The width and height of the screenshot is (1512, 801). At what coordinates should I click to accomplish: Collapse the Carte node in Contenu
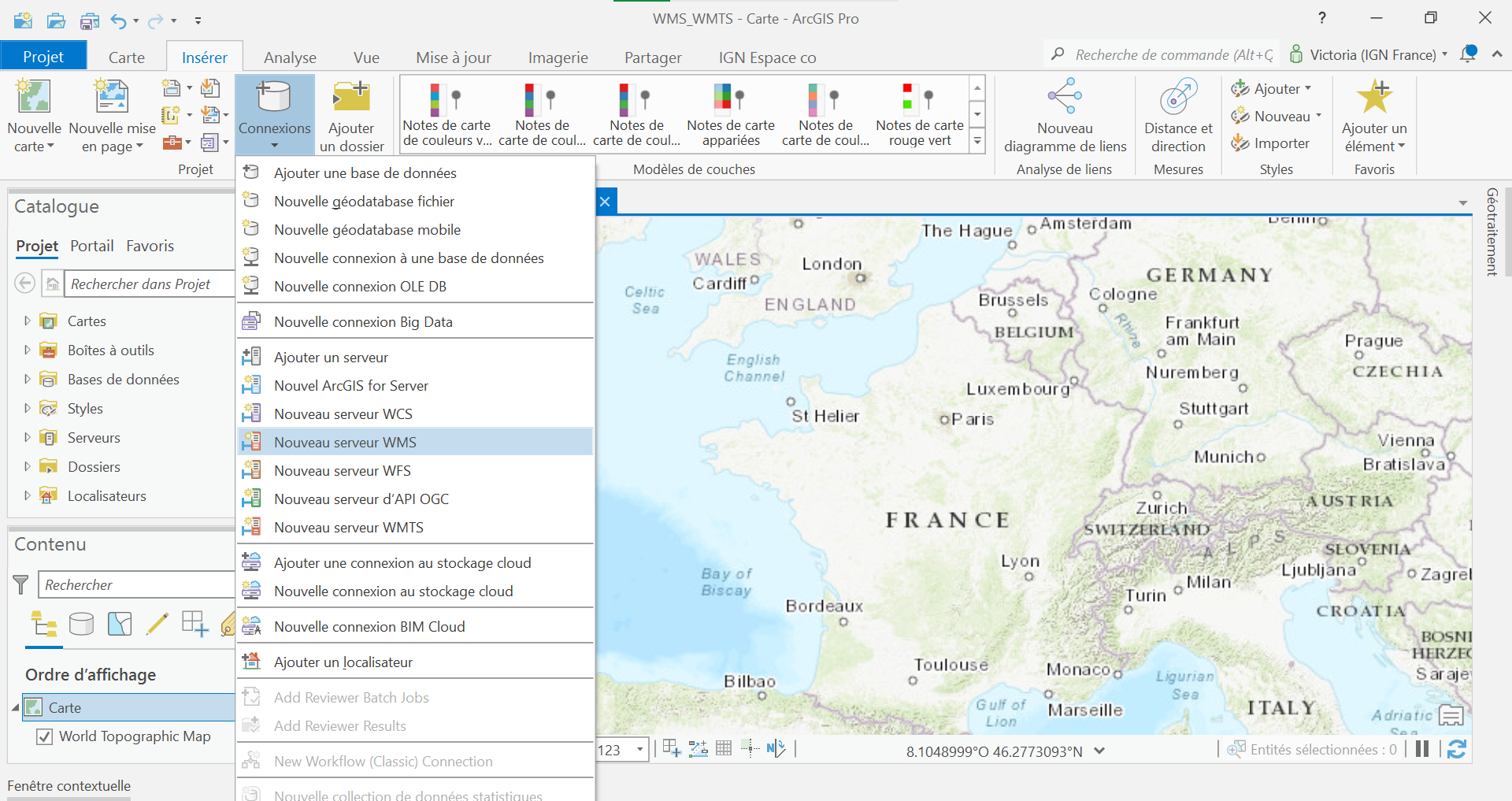tap(15, 708)
